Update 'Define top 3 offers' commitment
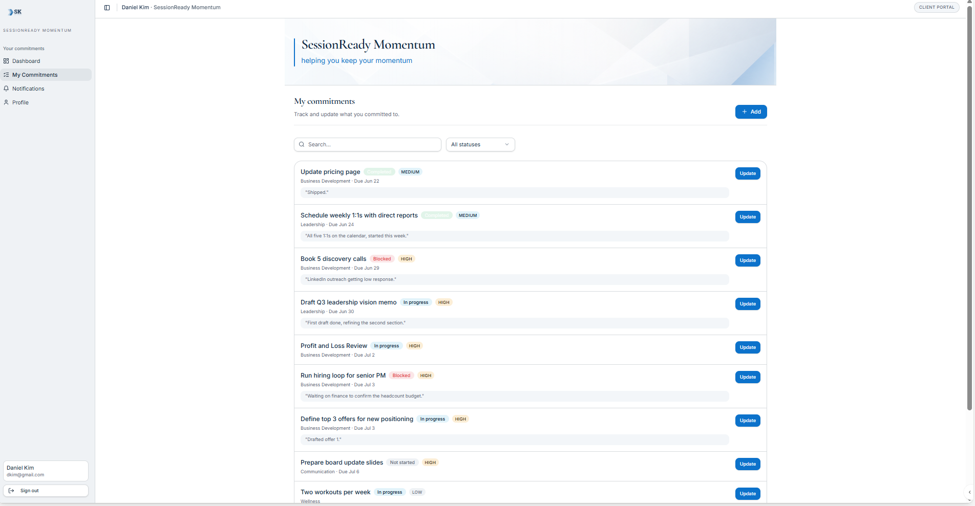This screenshot has width=975, height=506. [x=747, y=421]
